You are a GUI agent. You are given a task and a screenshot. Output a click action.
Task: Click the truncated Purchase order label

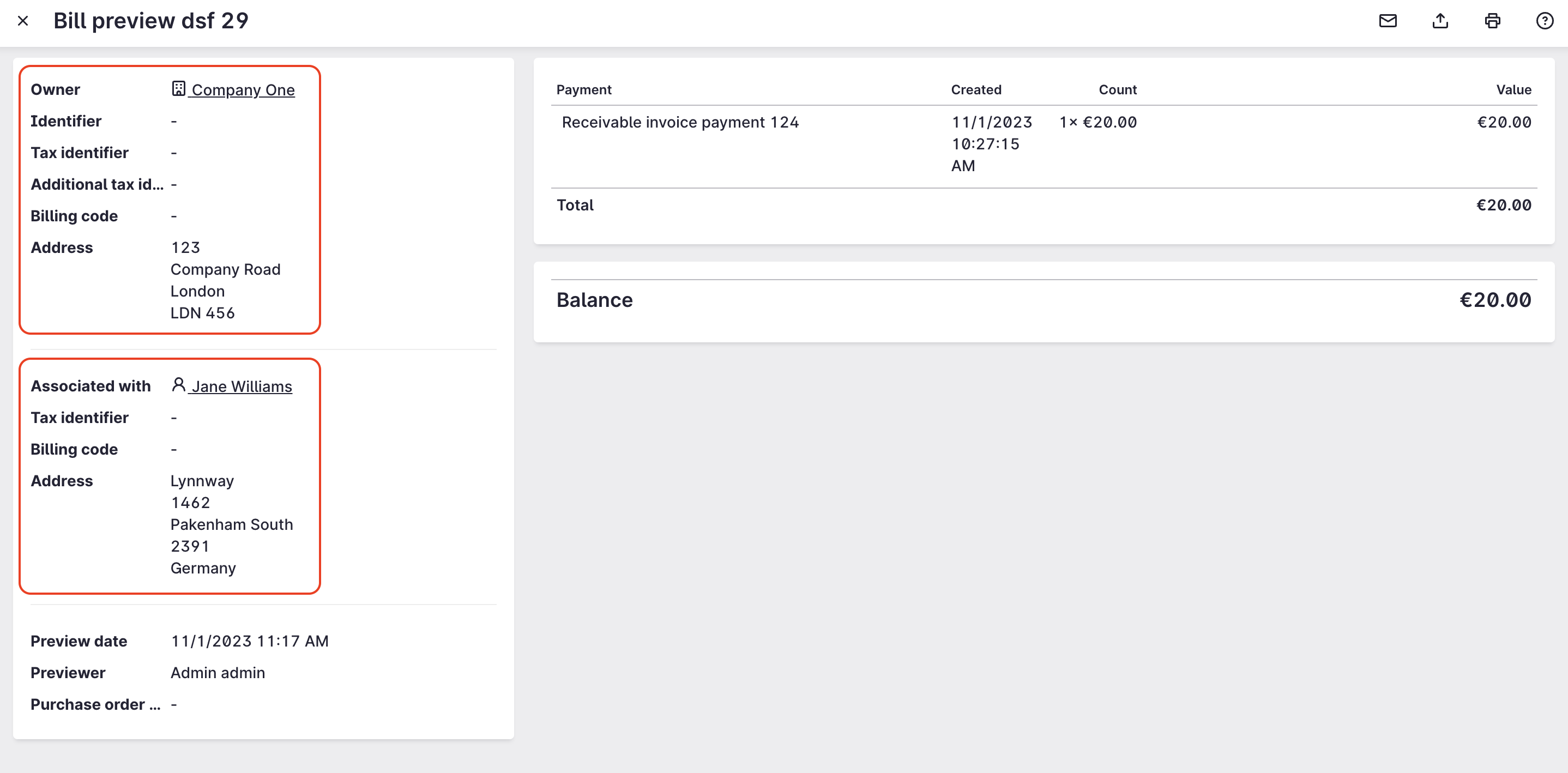click(95, 704)
